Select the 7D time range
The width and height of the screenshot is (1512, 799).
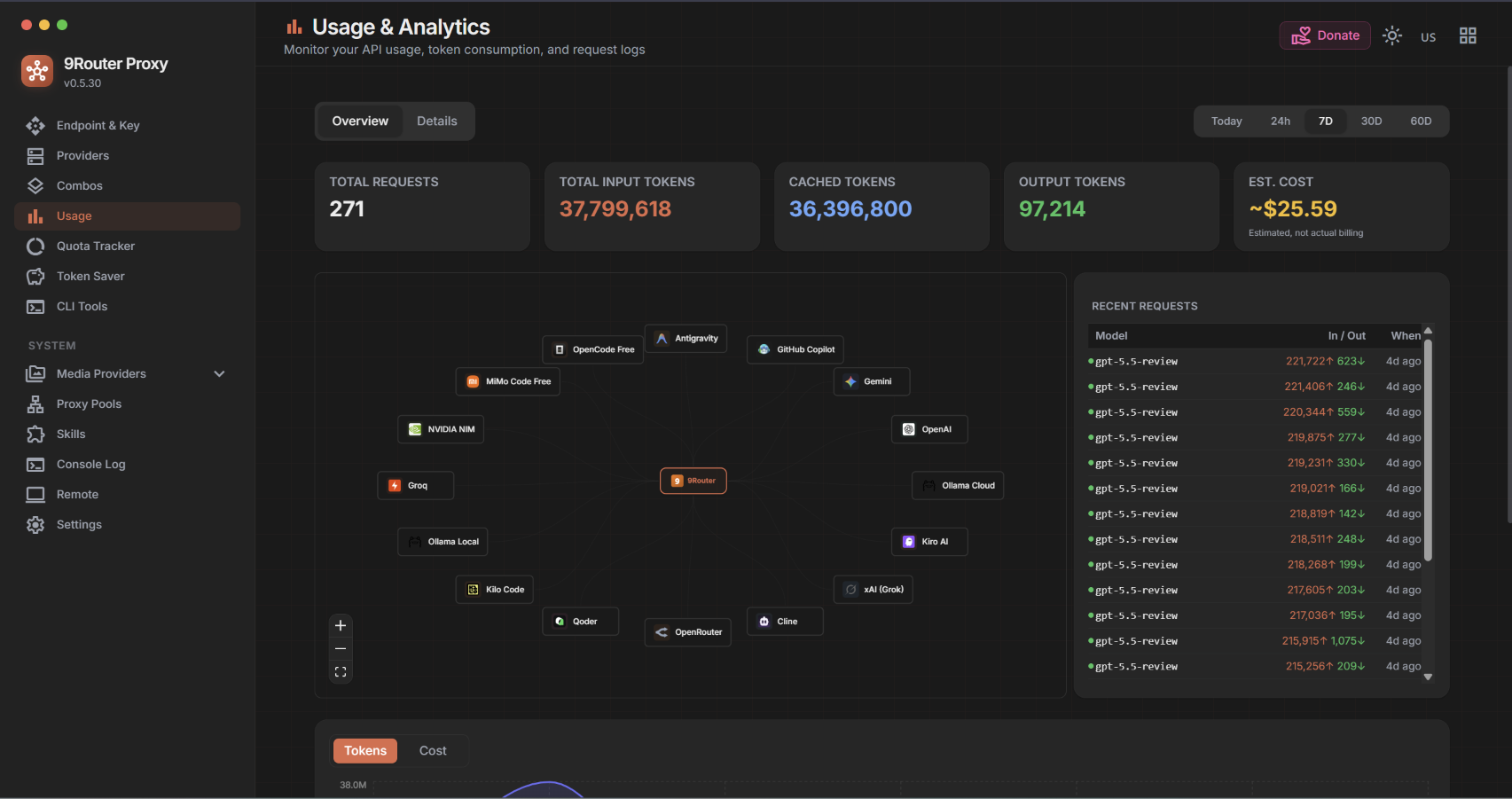[x=1326, y=121]
